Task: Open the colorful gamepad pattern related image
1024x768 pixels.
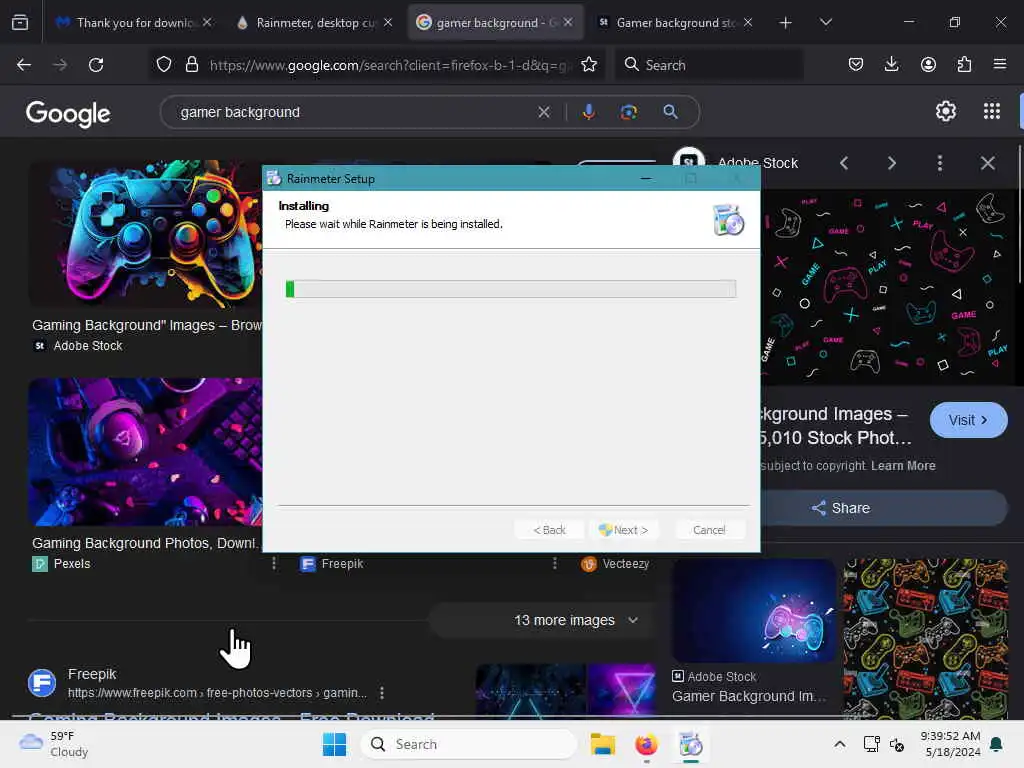Action: point(925,639)
